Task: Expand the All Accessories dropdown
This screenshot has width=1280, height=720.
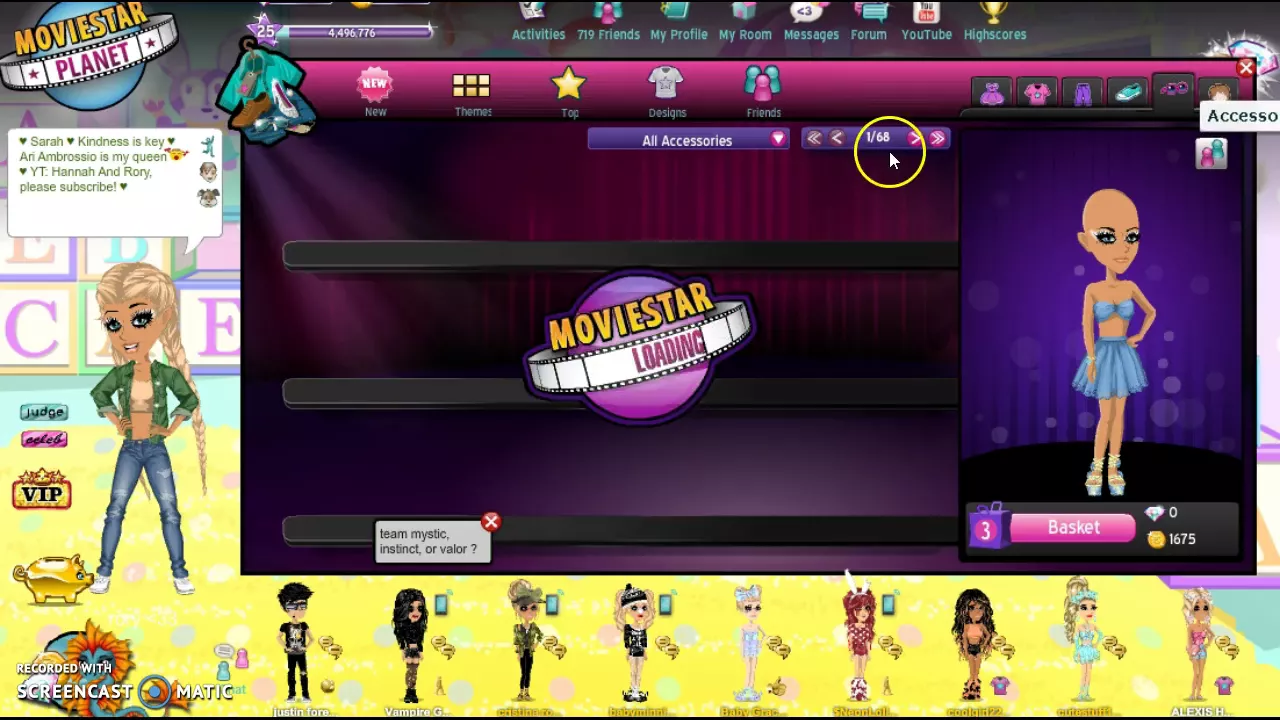Action: 688,140
